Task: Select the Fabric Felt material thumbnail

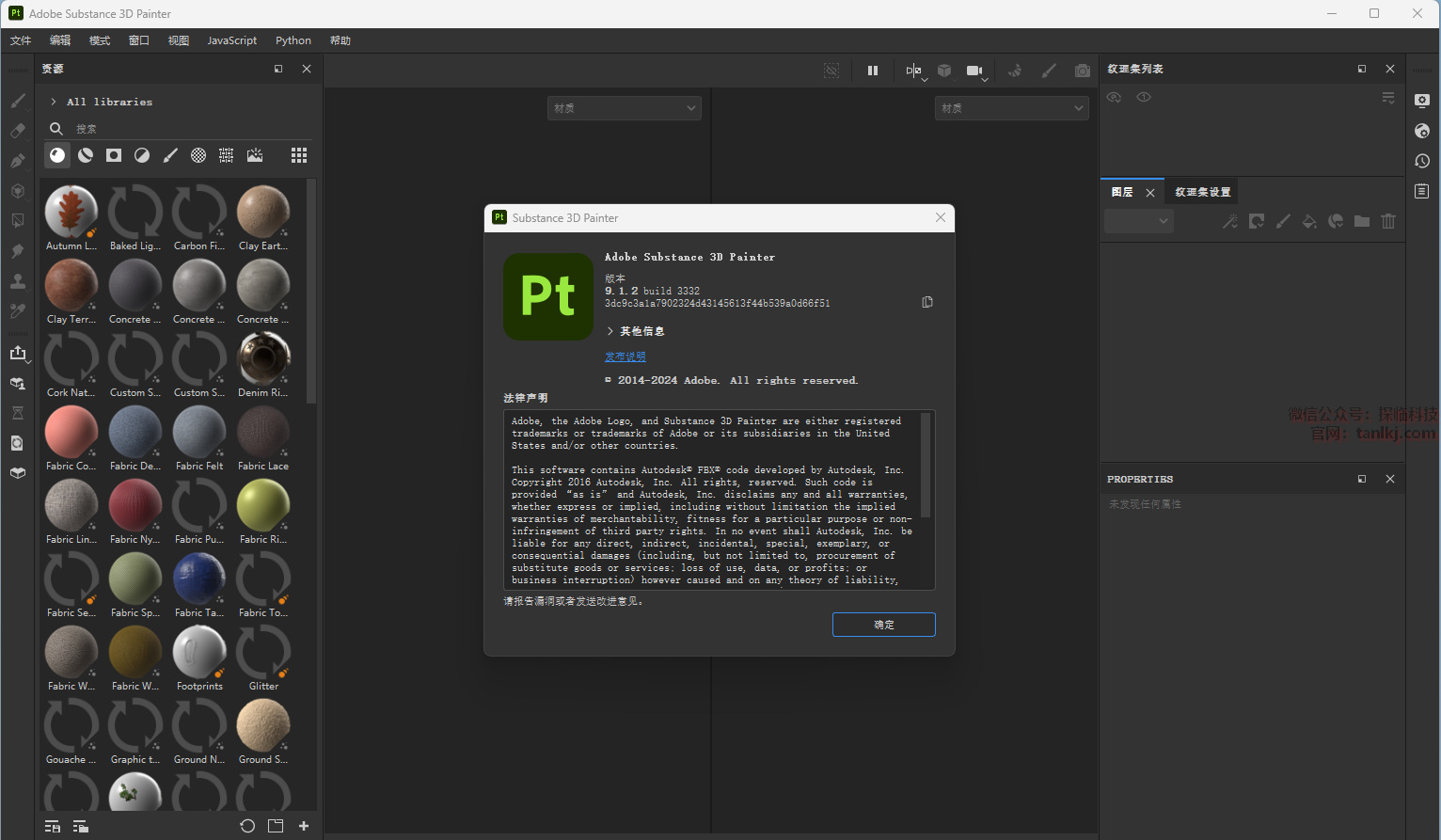Action: click(199, 434)
